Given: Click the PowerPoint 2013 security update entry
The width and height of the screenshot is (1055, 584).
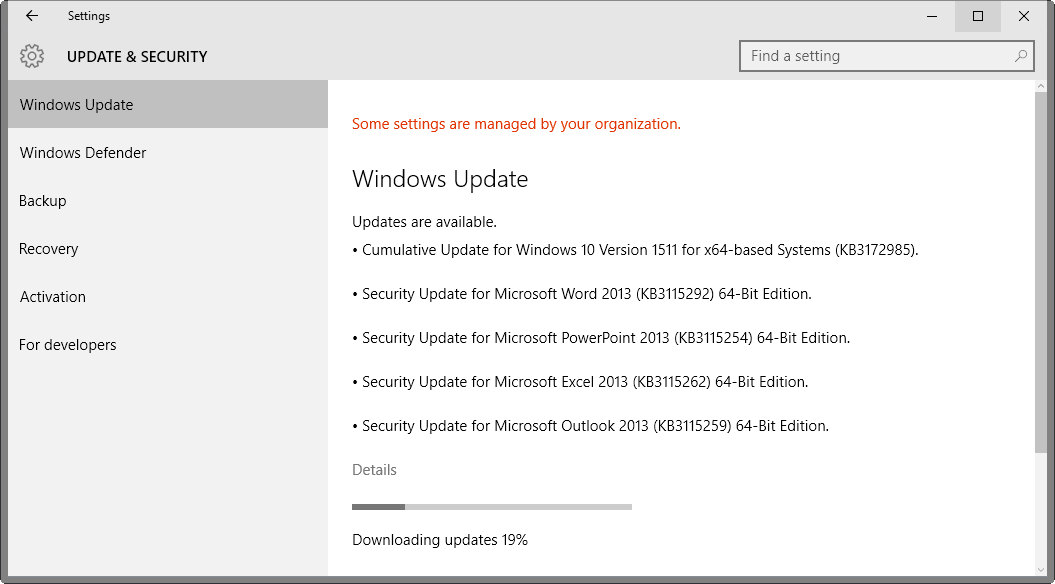Looking at the screenshot, I should pos(601,338).
